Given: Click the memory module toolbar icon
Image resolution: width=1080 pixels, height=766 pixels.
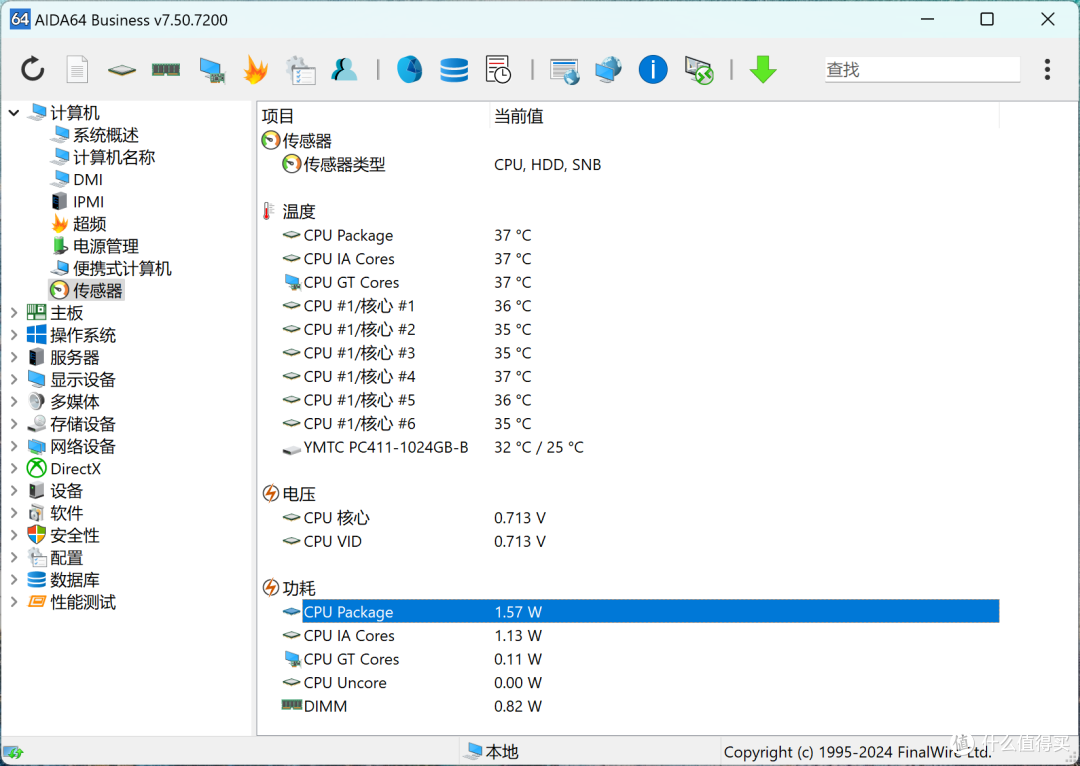Looking at the screenshot, I should (166, 70).
